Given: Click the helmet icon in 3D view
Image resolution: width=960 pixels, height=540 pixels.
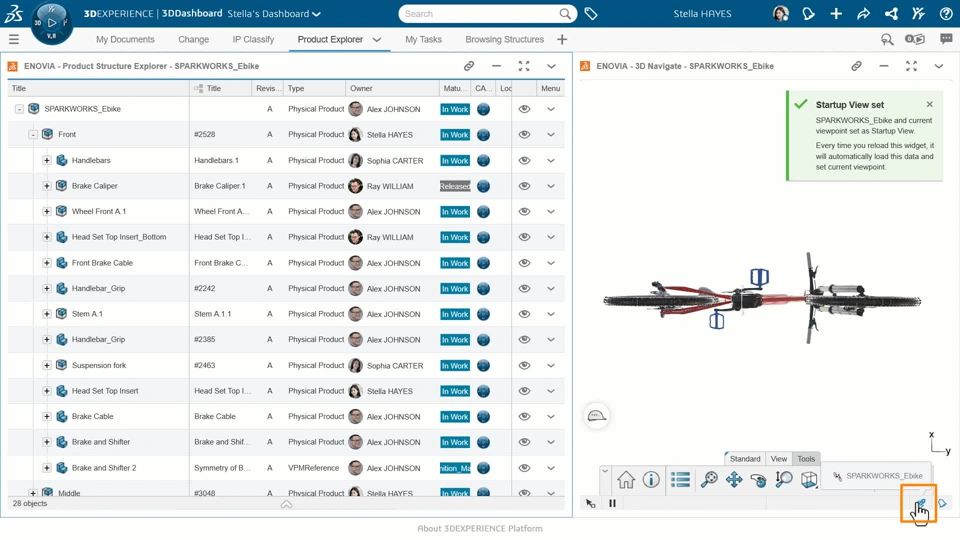Looking at the screenshot, I should (596, 416).
